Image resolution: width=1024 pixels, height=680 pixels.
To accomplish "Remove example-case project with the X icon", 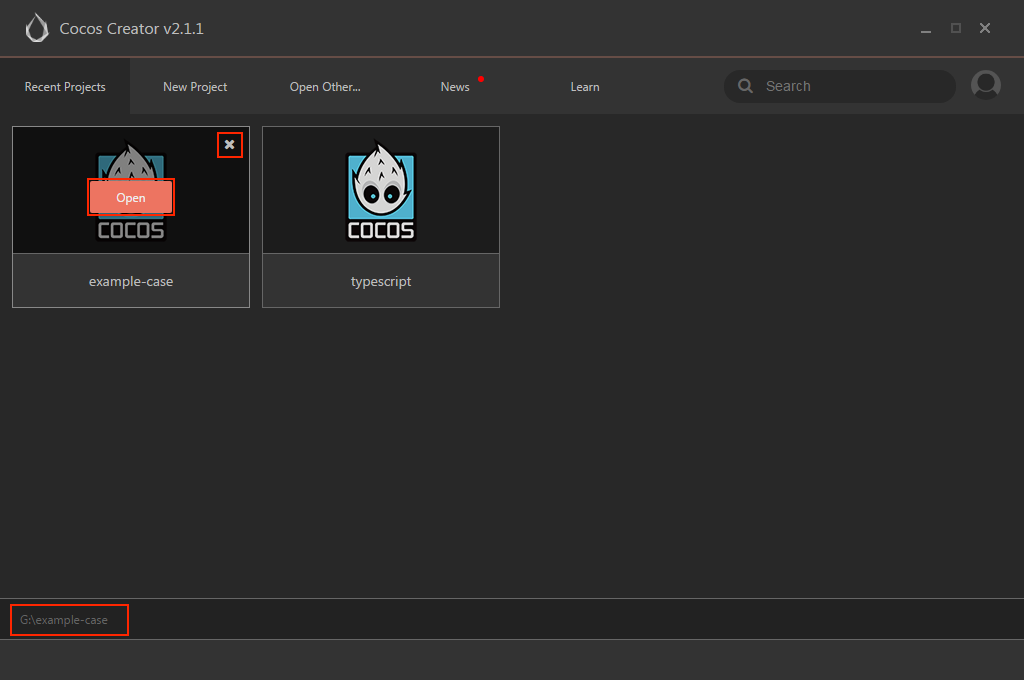I will pos(229,144).
